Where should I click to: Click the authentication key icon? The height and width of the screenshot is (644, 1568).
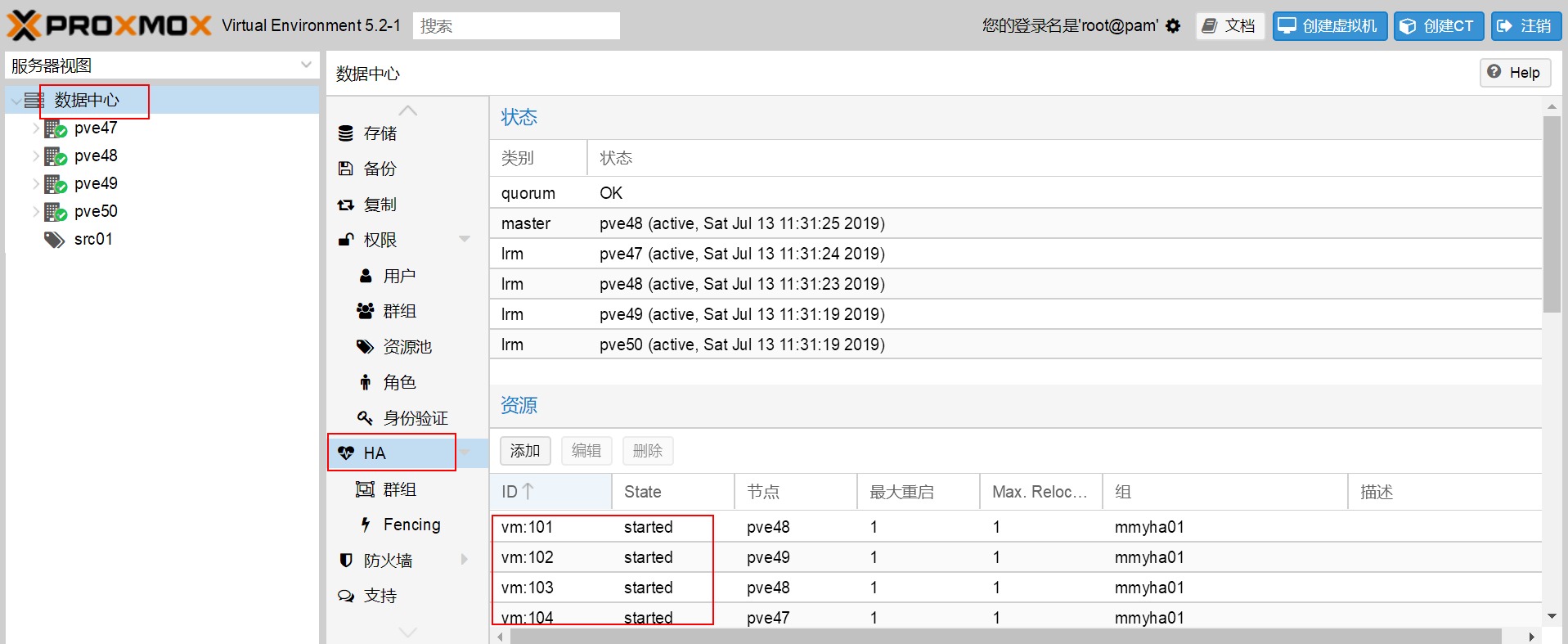point(366,418)
